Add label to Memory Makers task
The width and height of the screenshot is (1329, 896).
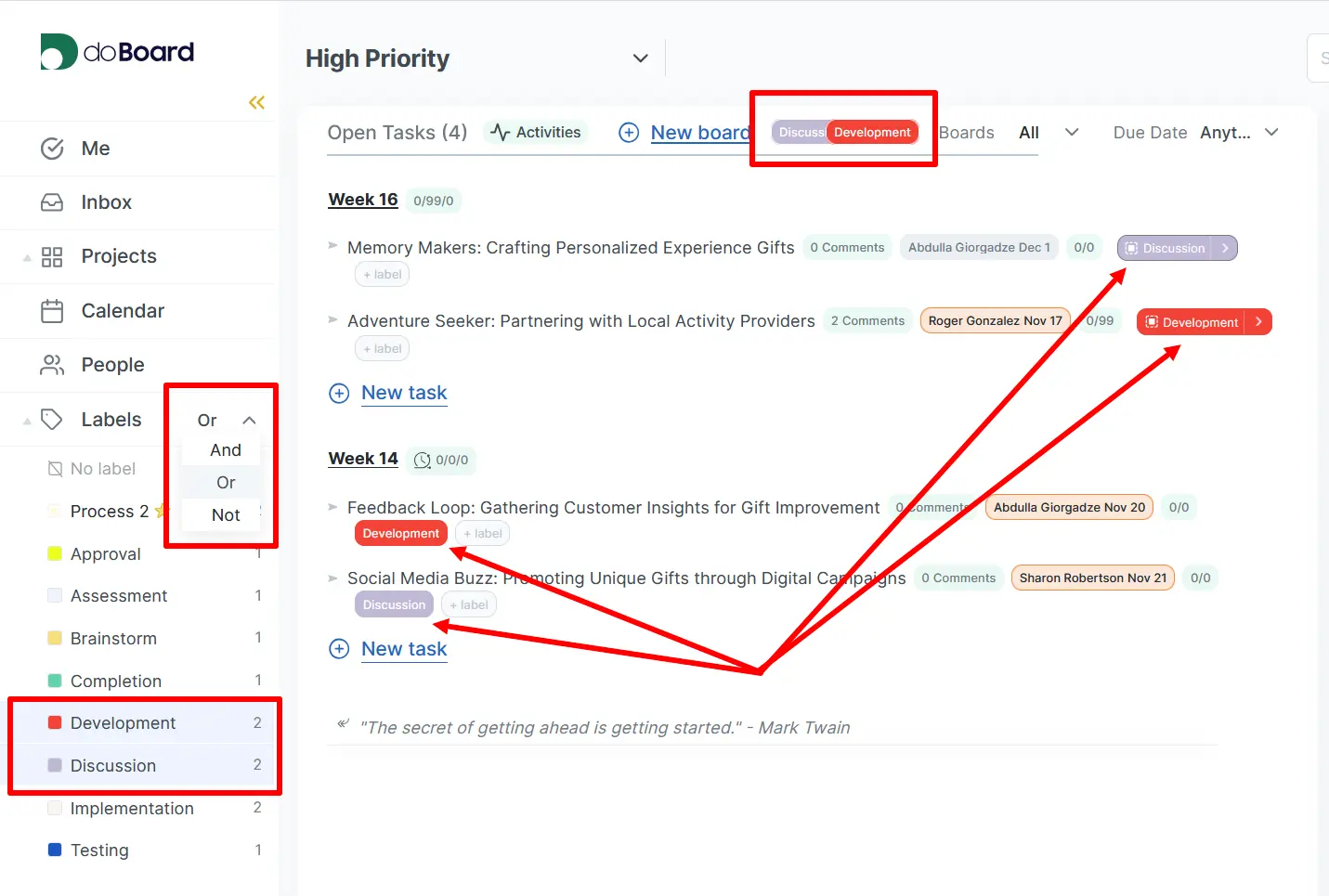click(x=382, y=275)
